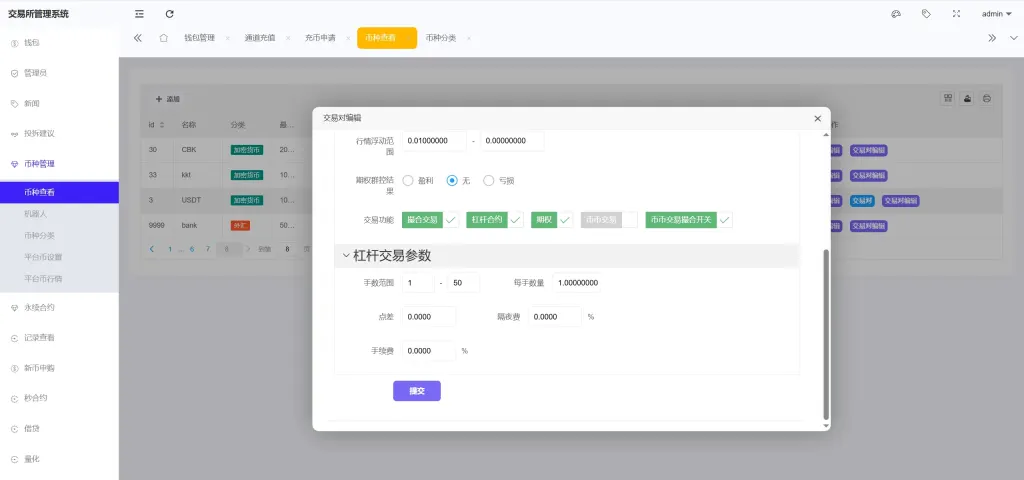This screenshot has width=1024, height=480.
Task: Click the 手数范围 maximum input 50
Action: [x=464, y=283]
